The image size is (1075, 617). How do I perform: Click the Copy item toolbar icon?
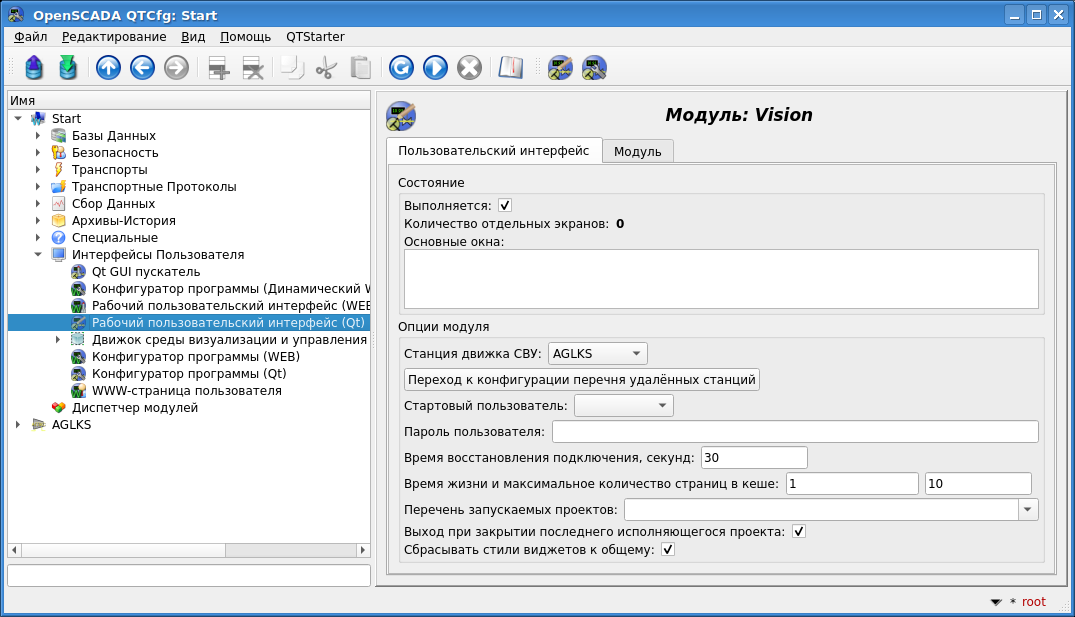tap(293, 68)
